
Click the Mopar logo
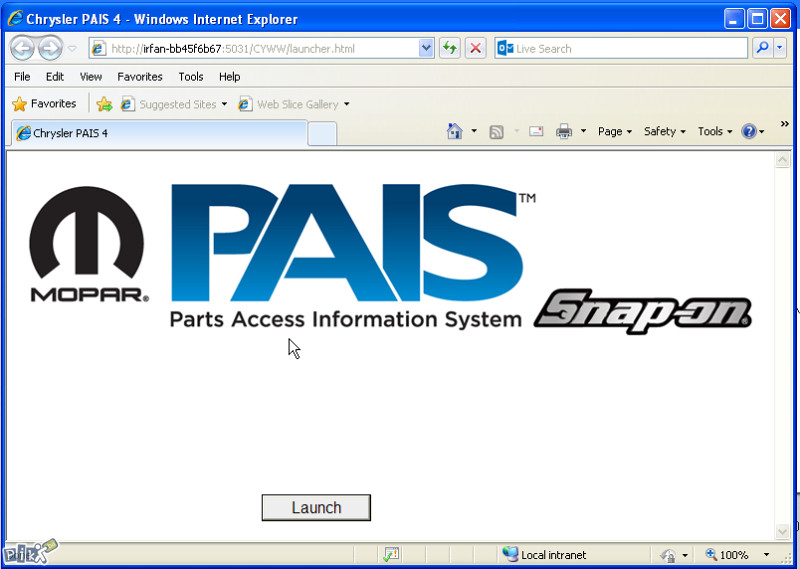click(89, 244)
